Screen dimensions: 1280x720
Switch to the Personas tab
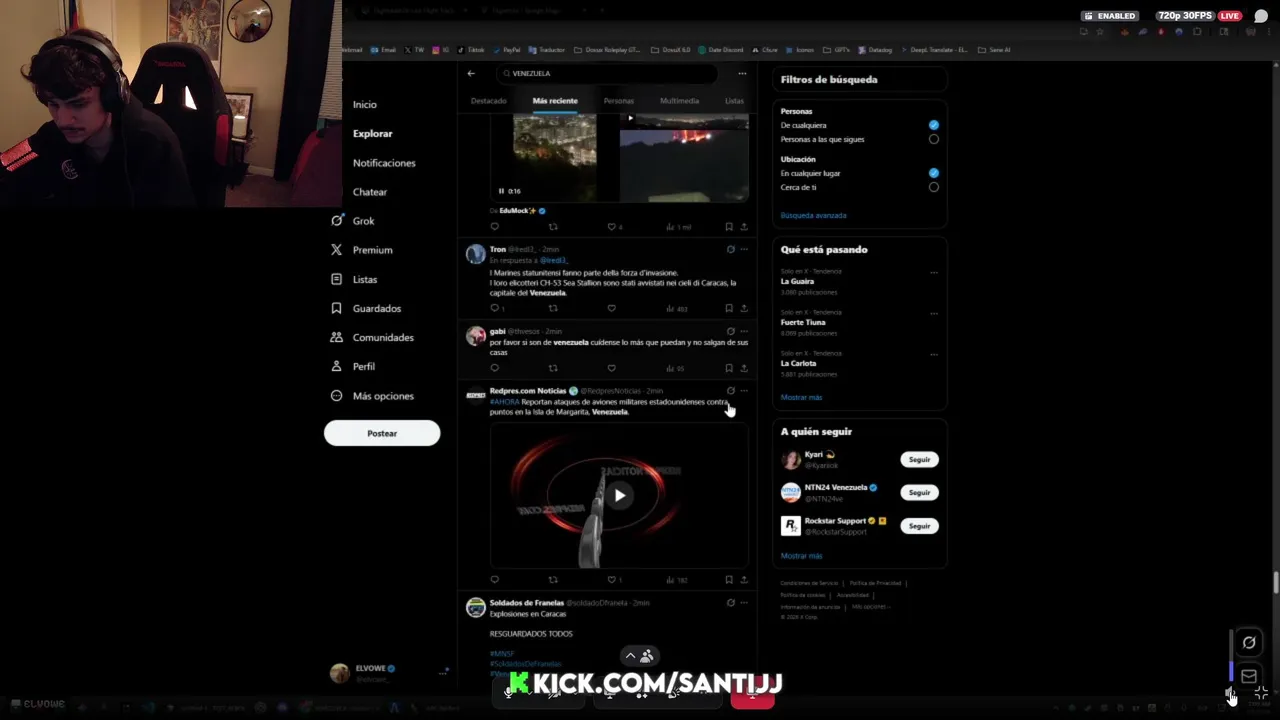click(x=619, y=101)
